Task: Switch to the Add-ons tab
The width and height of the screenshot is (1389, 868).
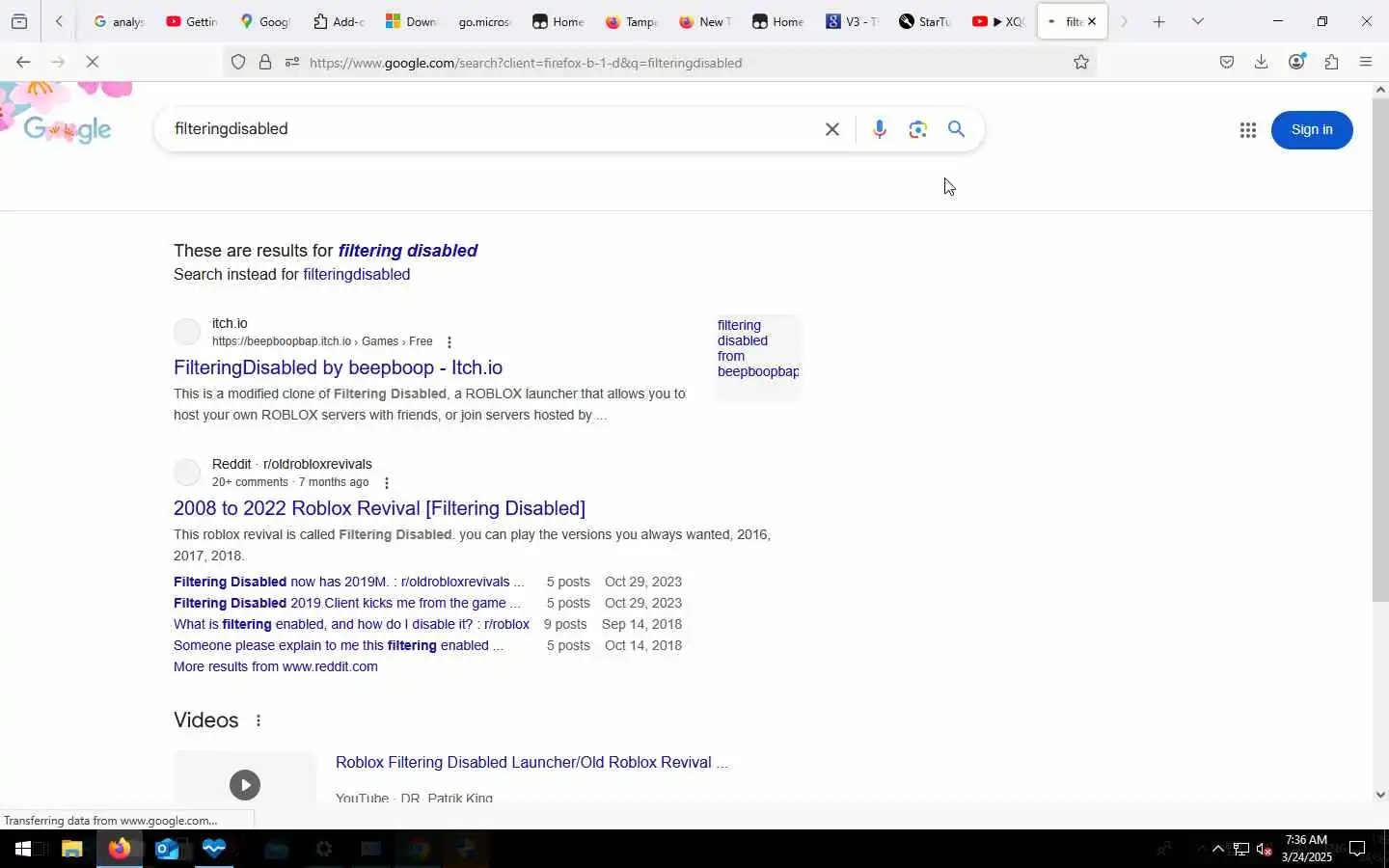Action: 339,21
